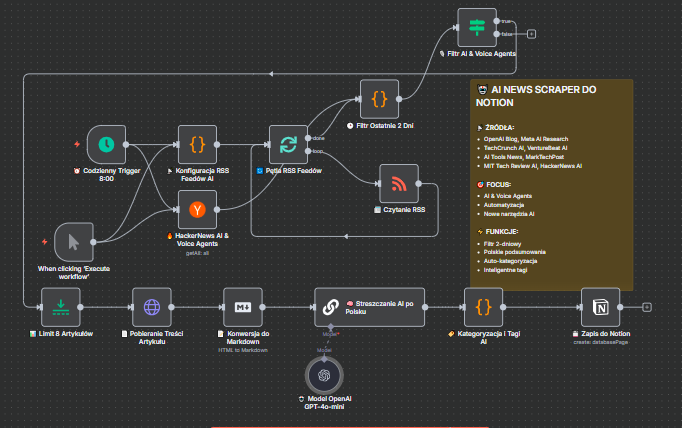Select the Zapis do Notion node
Screen dimensions: 682x428
(601, 307)
